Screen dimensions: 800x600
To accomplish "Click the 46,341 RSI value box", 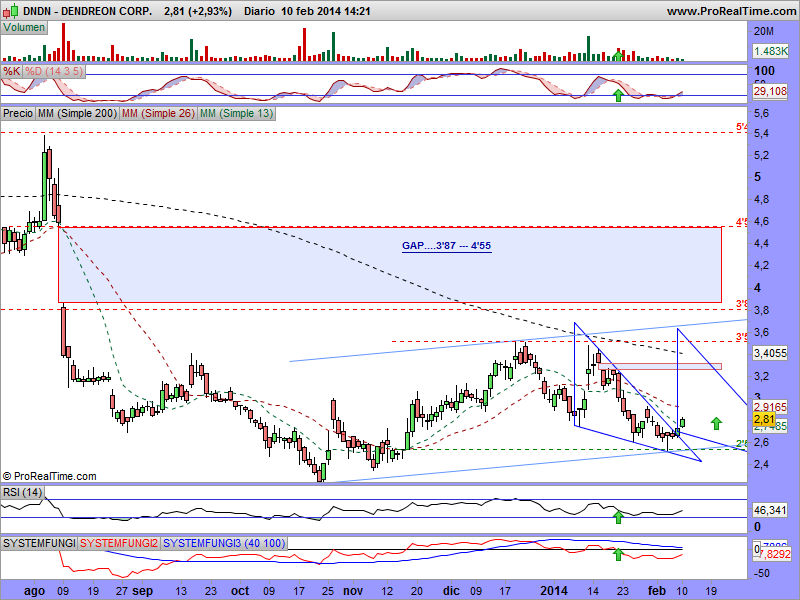I will click(770, 510).
